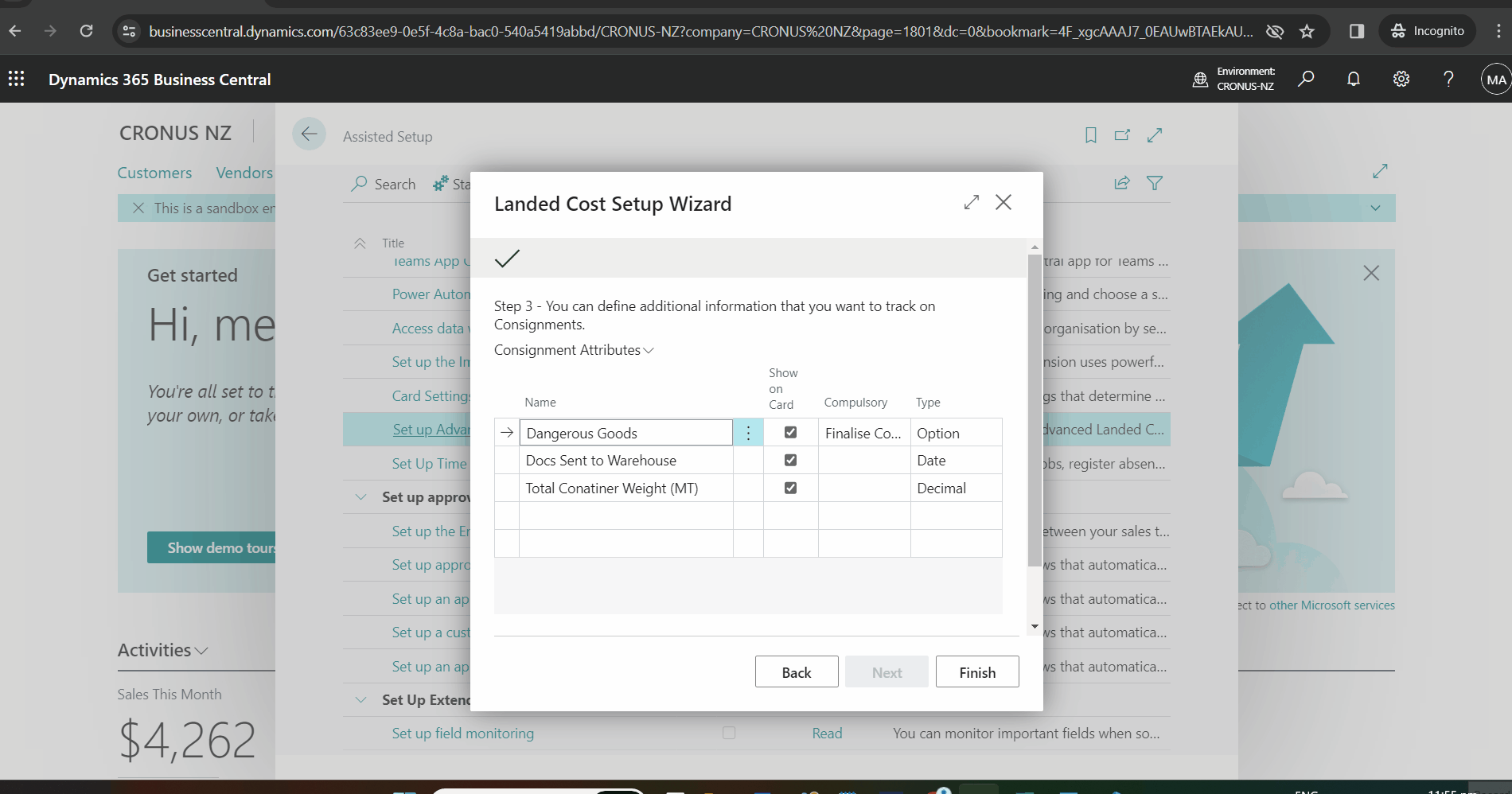Toggle the checkbox beside Set up field monitoring
The image size is (1512, 794).
click(x=728, y=733)
